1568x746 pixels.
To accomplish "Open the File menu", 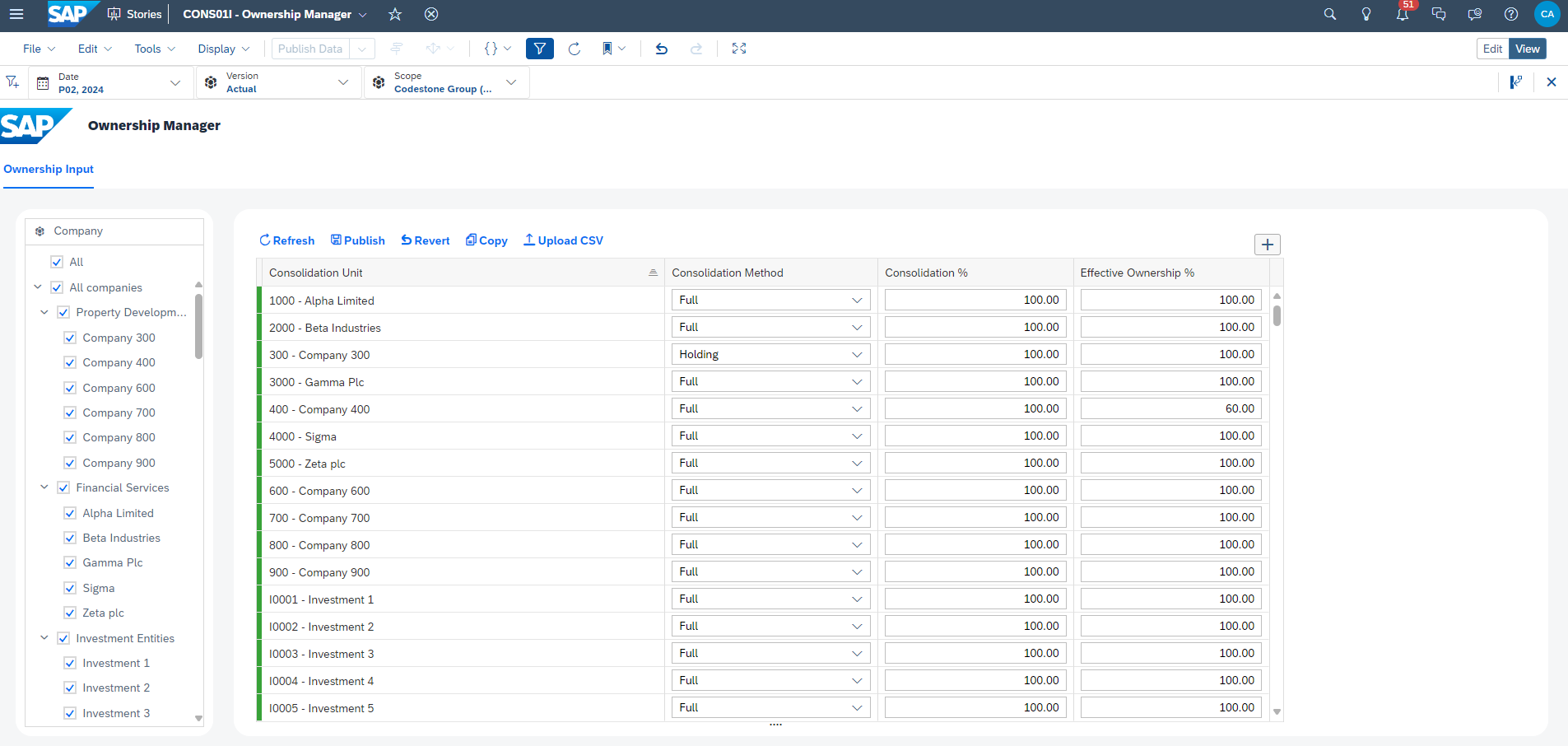I will point(39,49).
